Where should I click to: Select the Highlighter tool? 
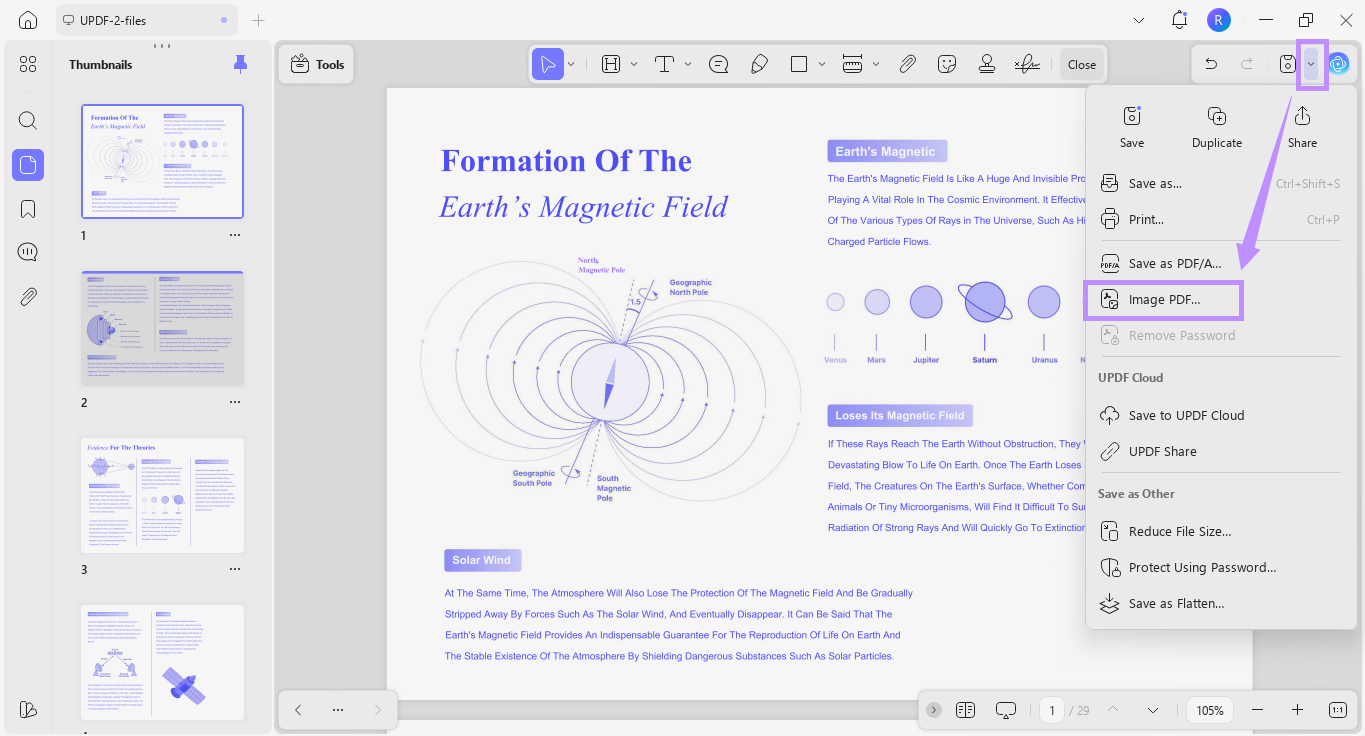pos(759,63)
